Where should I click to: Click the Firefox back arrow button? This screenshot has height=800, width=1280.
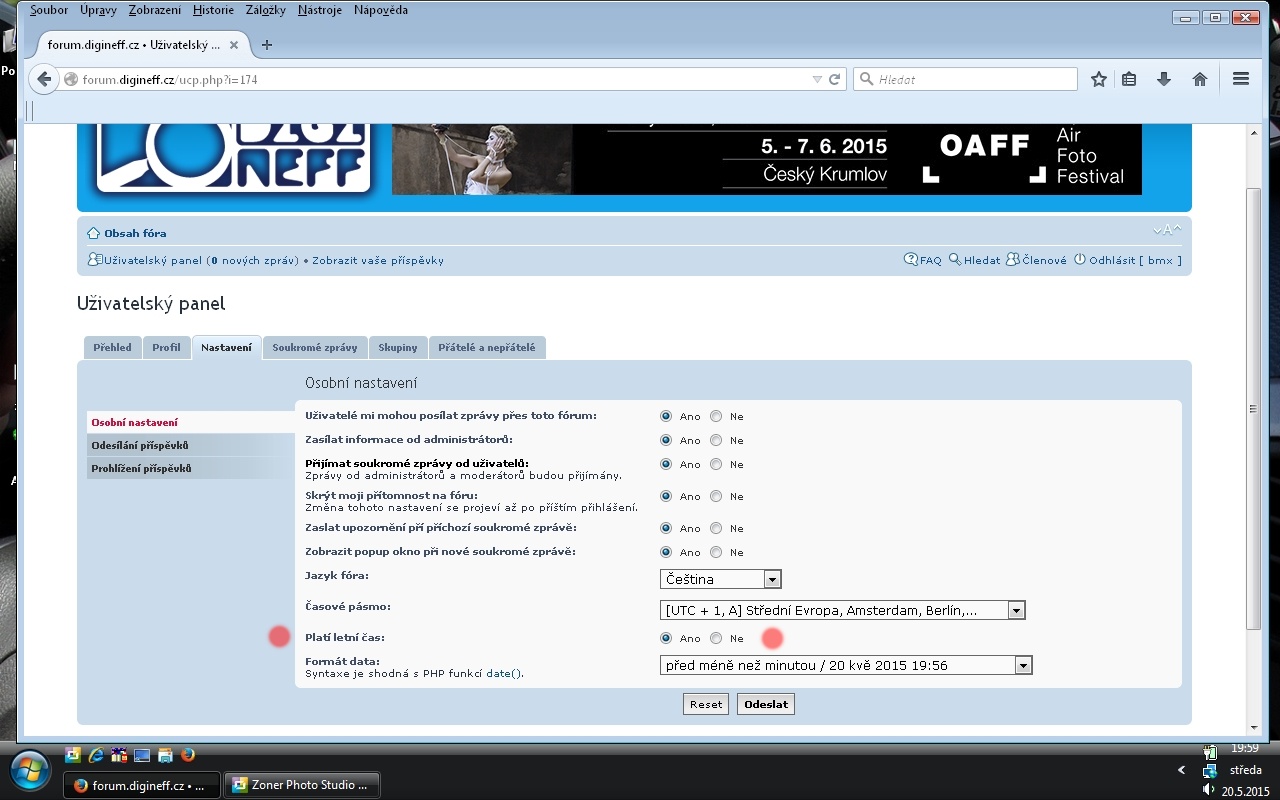coord(44,80)
